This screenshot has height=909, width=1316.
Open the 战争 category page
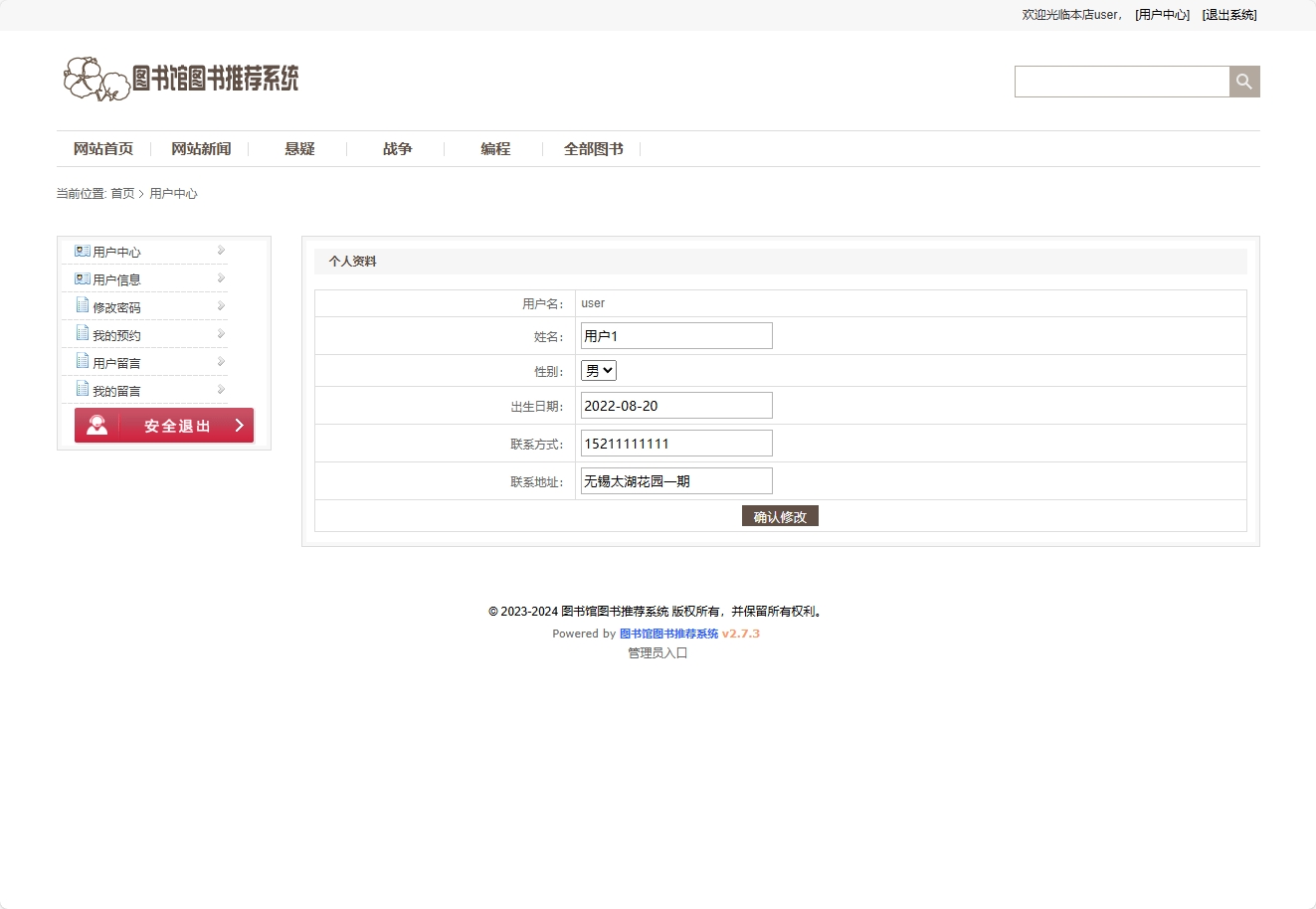396,148
